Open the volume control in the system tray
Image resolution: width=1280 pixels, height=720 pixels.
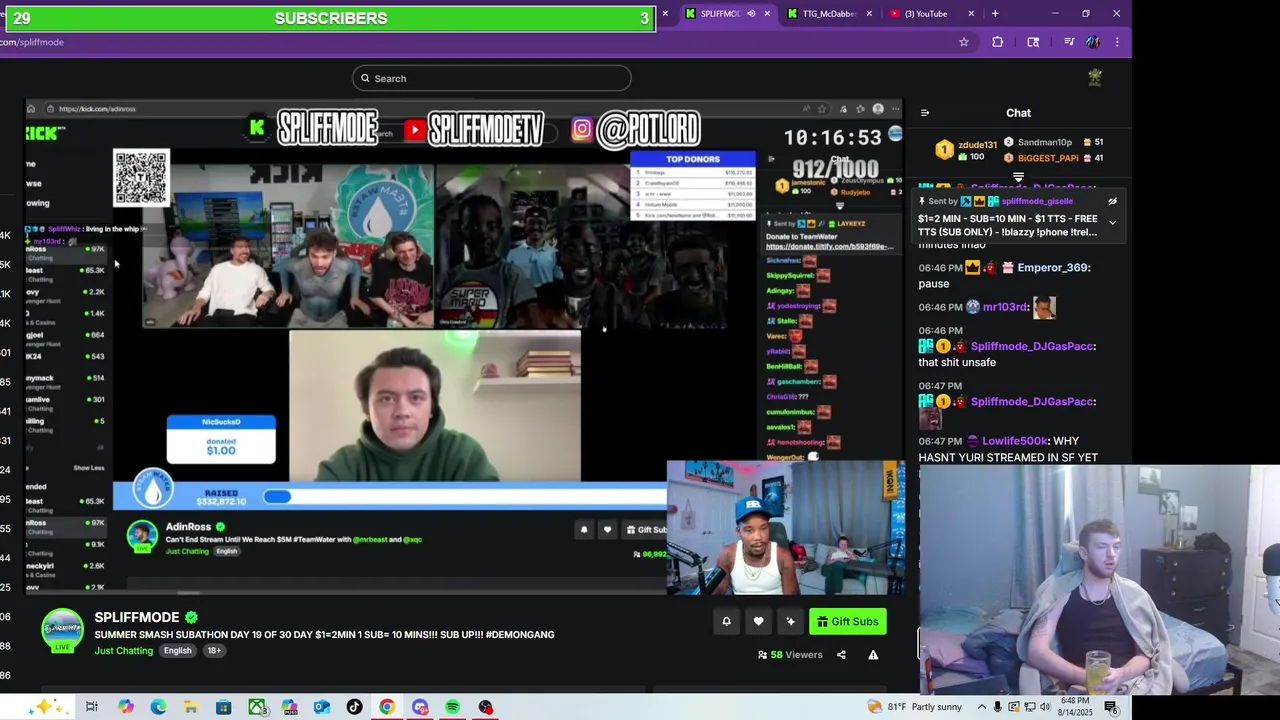tap(1046, 707)
